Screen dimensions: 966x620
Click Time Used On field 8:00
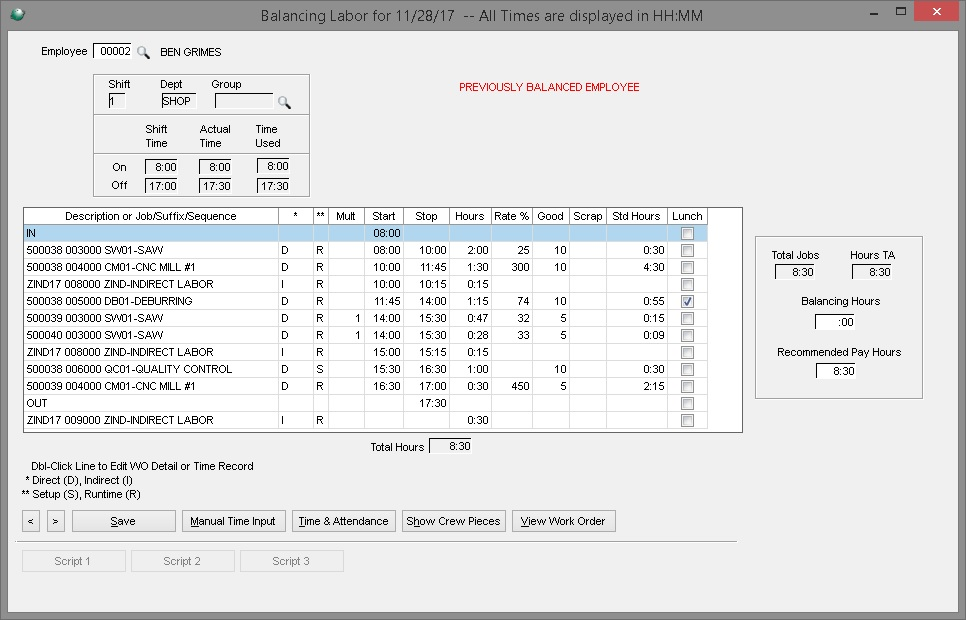[x=274, y=166]
